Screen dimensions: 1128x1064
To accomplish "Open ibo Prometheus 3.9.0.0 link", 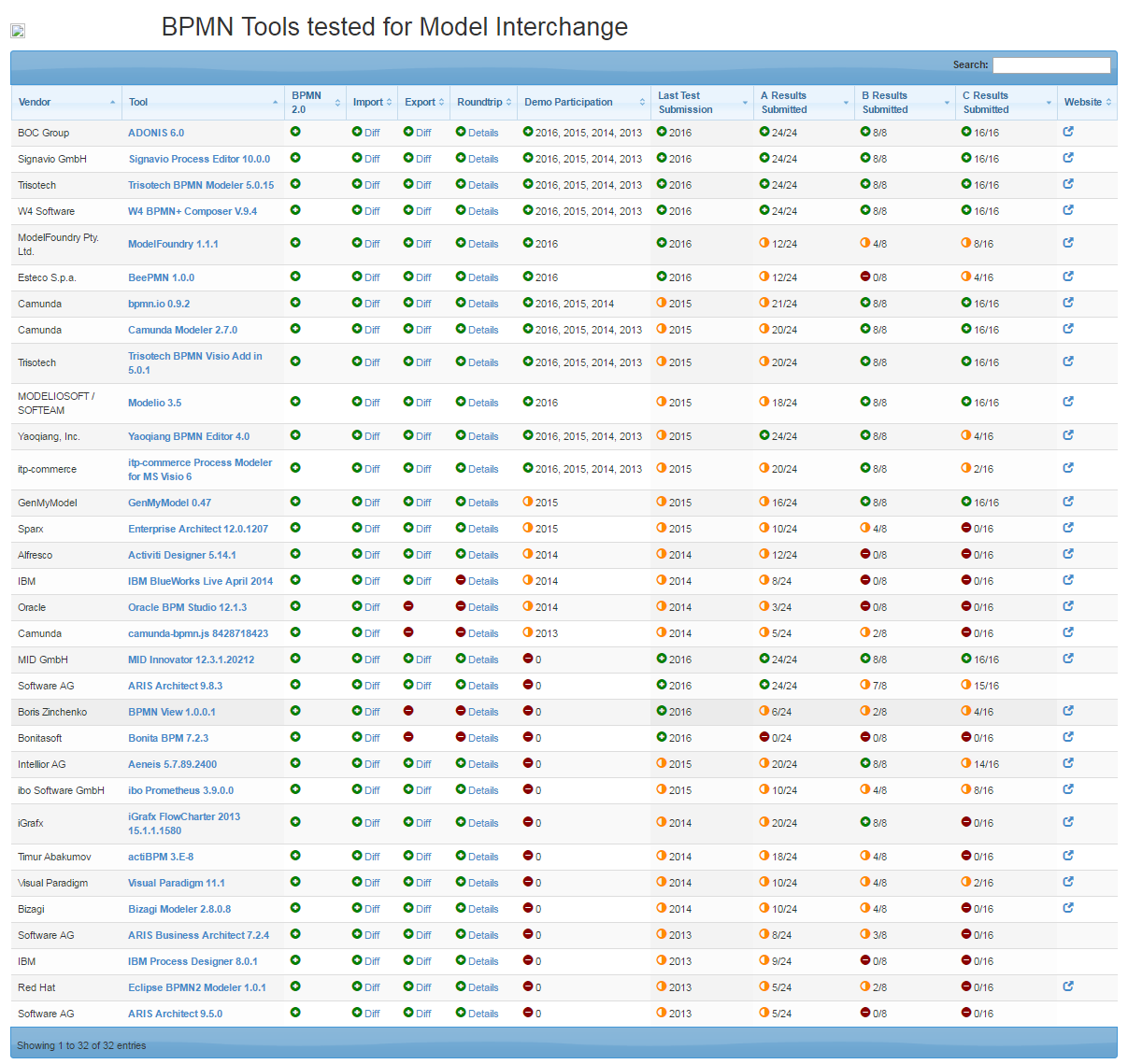I will click(x=180, y=790).
